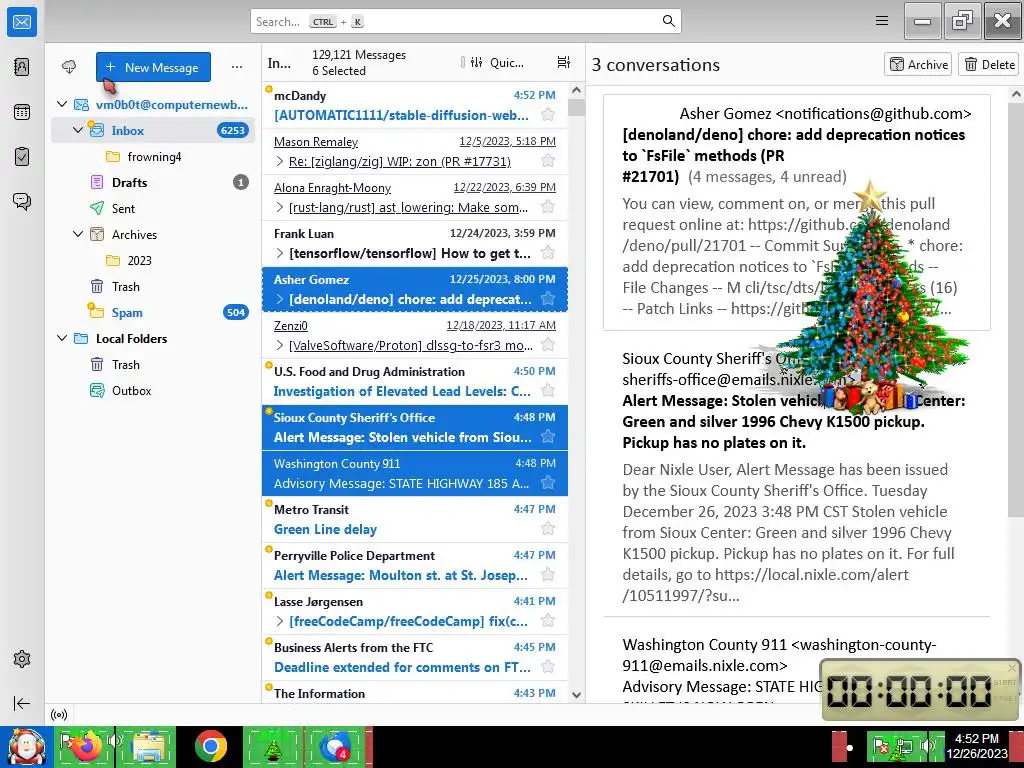
Task: Star the Asher Gomez deno message
Action: (548, 298)
